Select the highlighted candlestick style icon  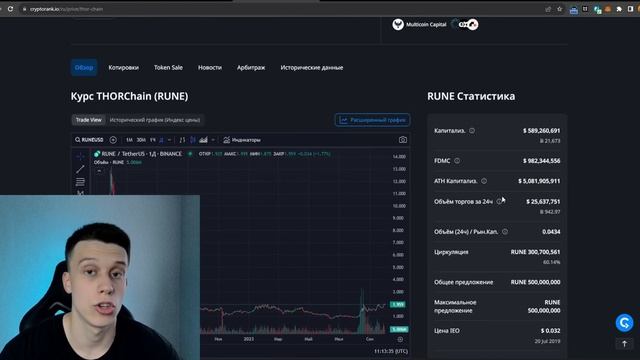tap(193, 140)
